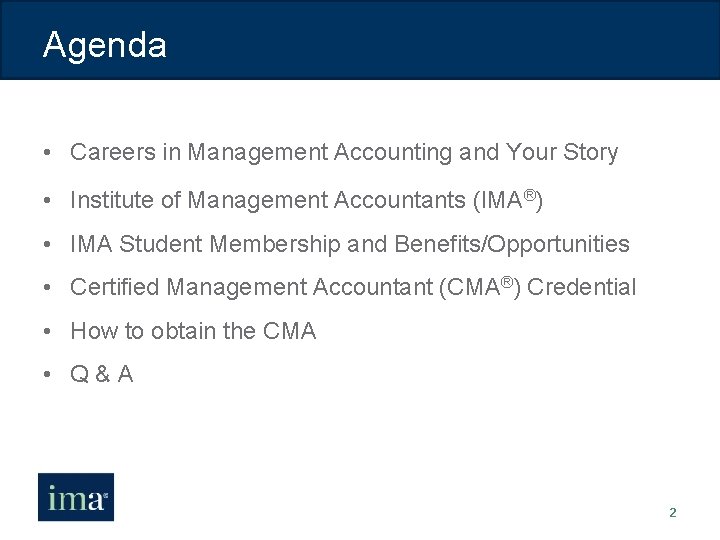This screenshot has width=720, height=540.
Task: Select the Agenda slide title
Action: click(105, 45)
